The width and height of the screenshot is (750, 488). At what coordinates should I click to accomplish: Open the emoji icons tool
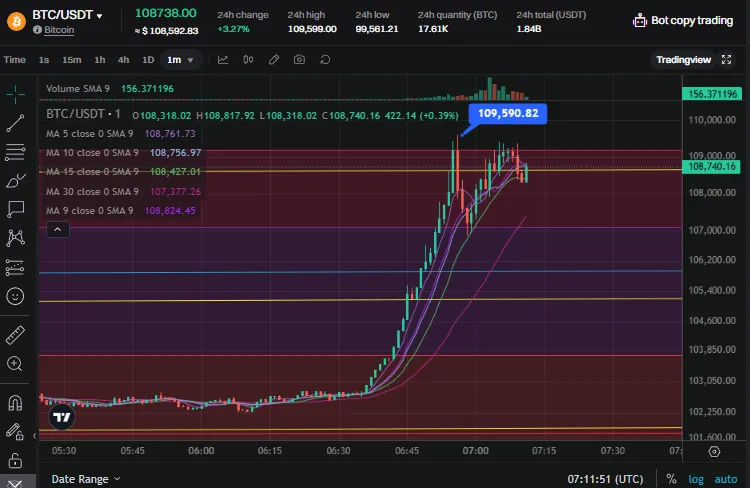(15, 297)
